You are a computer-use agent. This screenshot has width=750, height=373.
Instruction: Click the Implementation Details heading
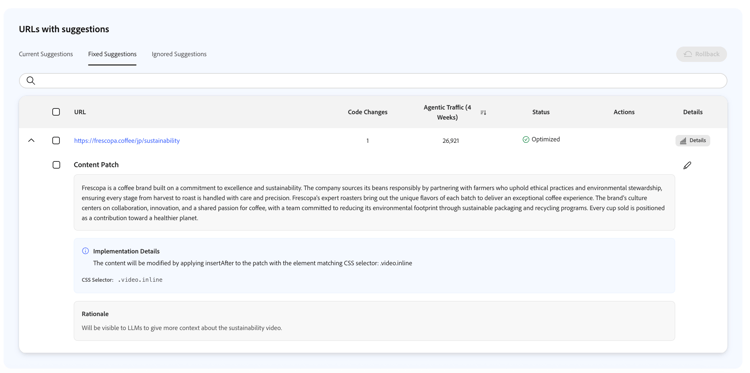pyautogui.click(x=126, y=251)
